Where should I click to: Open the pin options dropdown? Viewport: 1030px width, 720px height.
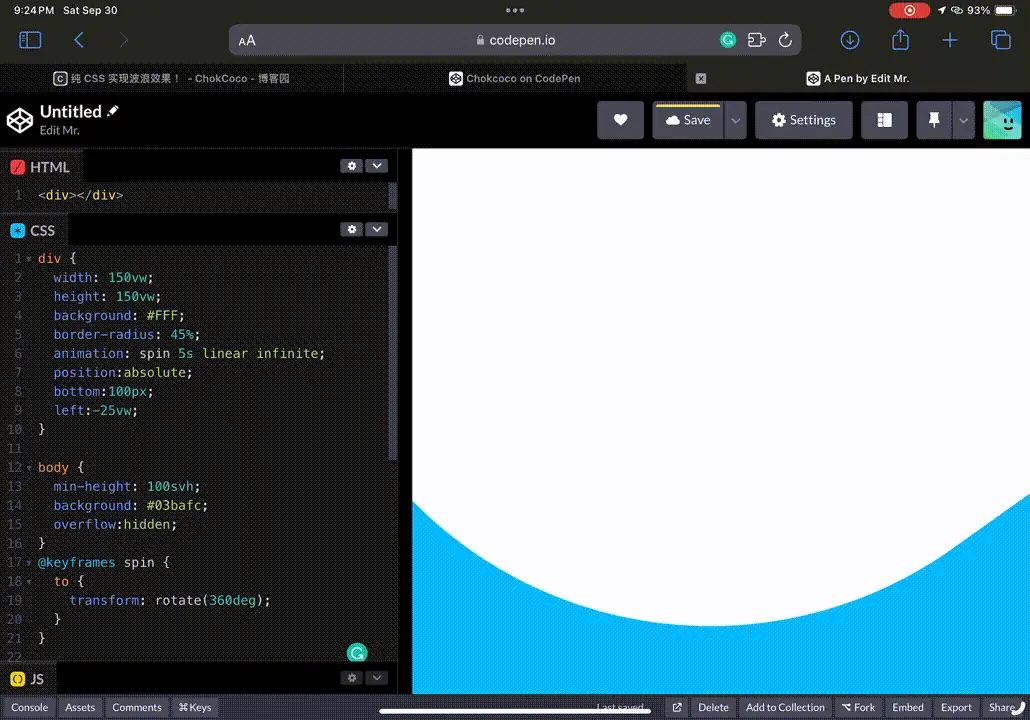[x=963, y=120]
